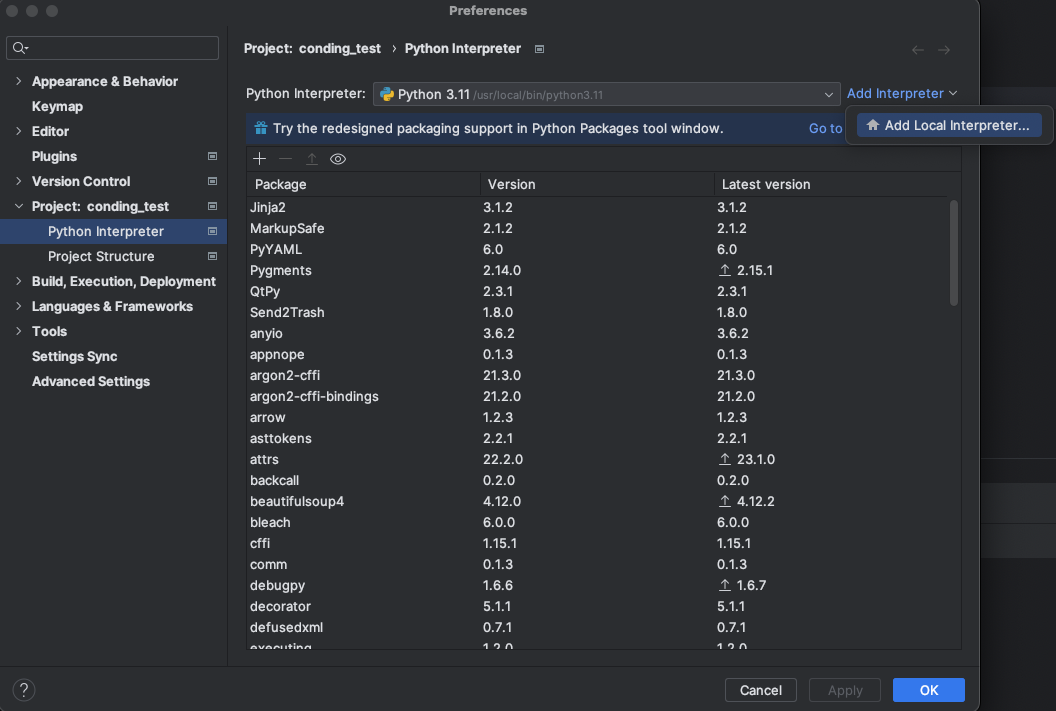The width and height of the screenshot is (1056, 711).
Task: Click the upgrade package arrow icon
Action: [x=312, y=159]
